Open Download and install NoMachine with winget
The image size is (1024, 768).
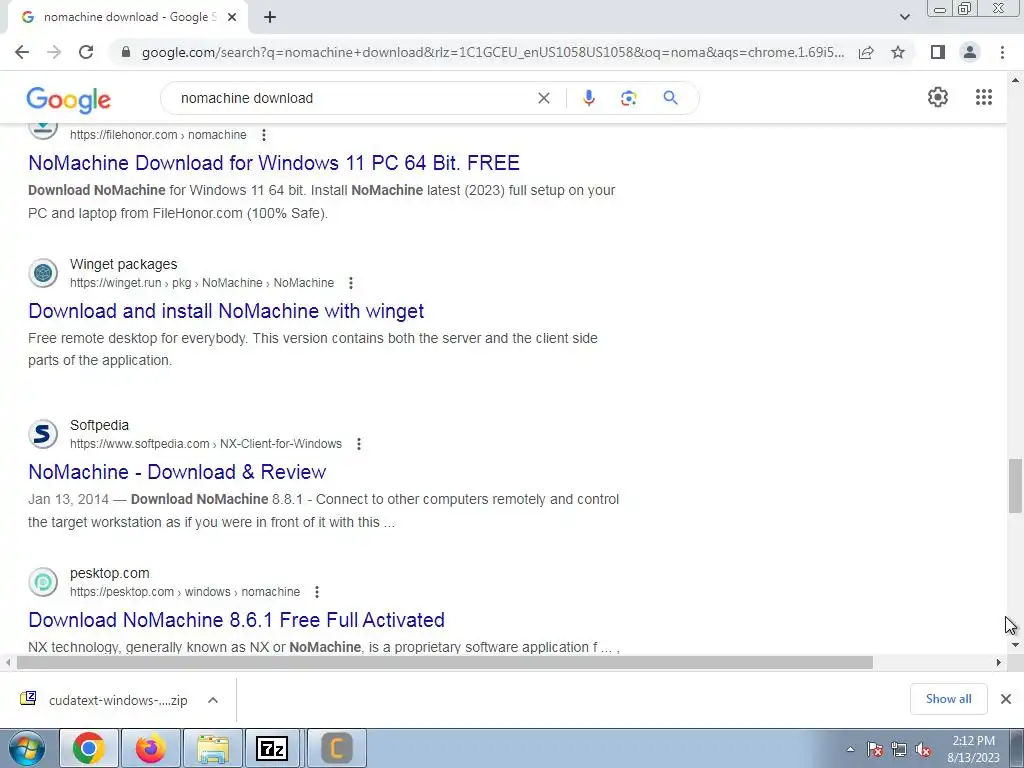tap(226, 311)
